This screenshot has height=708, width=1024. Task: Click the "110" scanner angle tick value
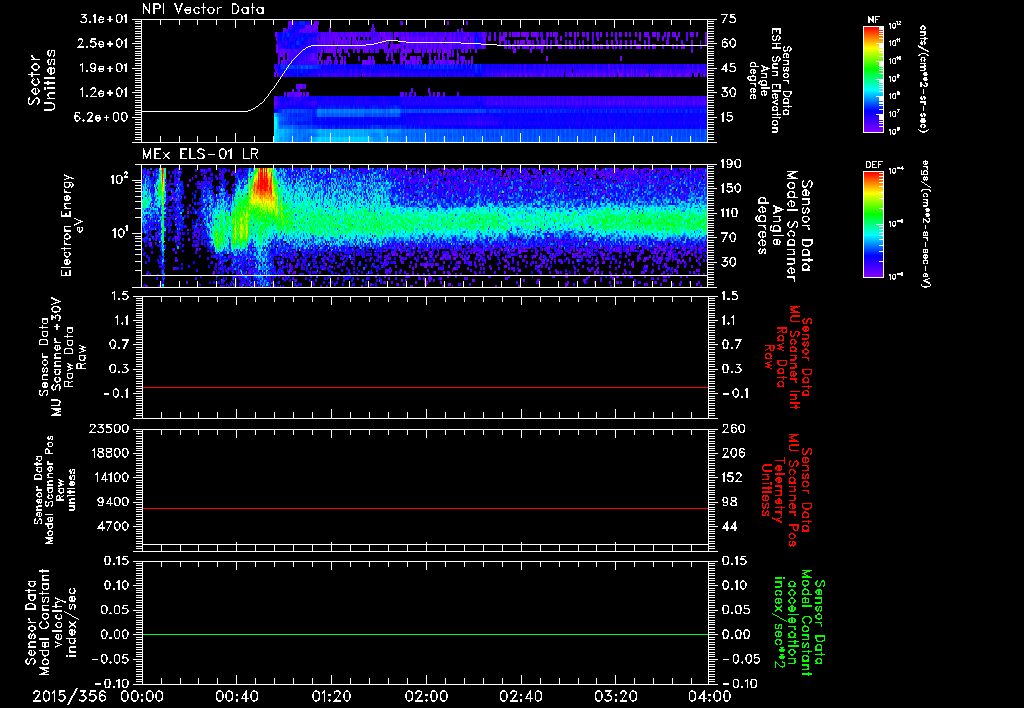732,213
